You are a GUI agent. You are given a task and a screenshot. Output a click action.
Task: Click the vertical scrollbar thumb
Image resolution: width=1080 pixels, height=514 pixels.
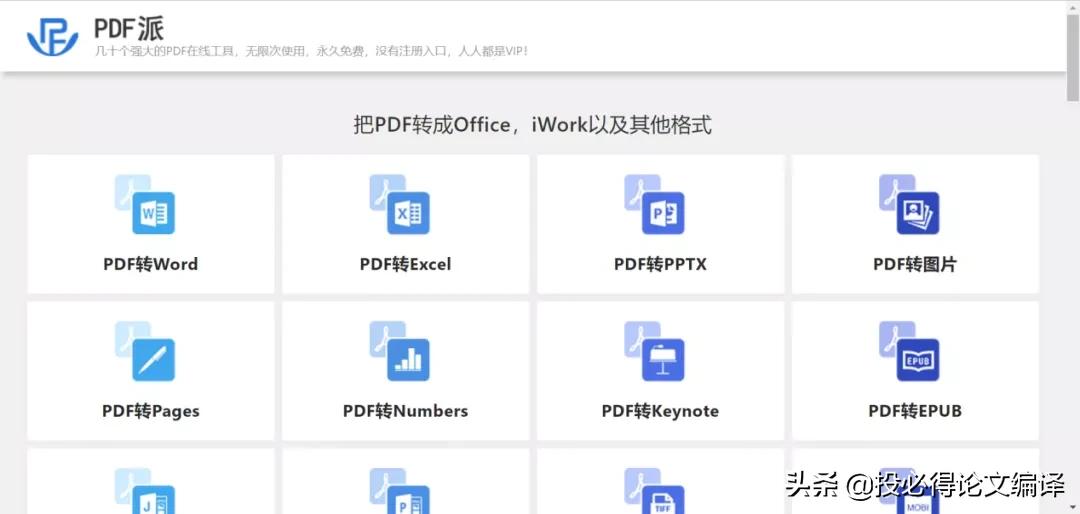[x=1073, y=59]
